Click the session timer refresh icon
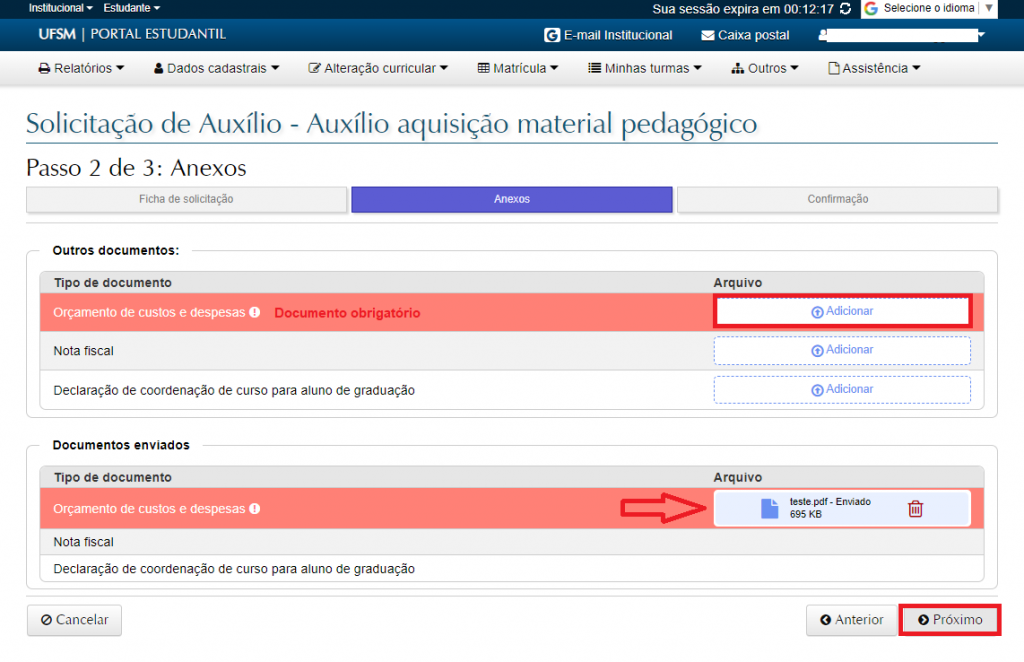The width and height of the screenshot is (1024, 662). 846,9
